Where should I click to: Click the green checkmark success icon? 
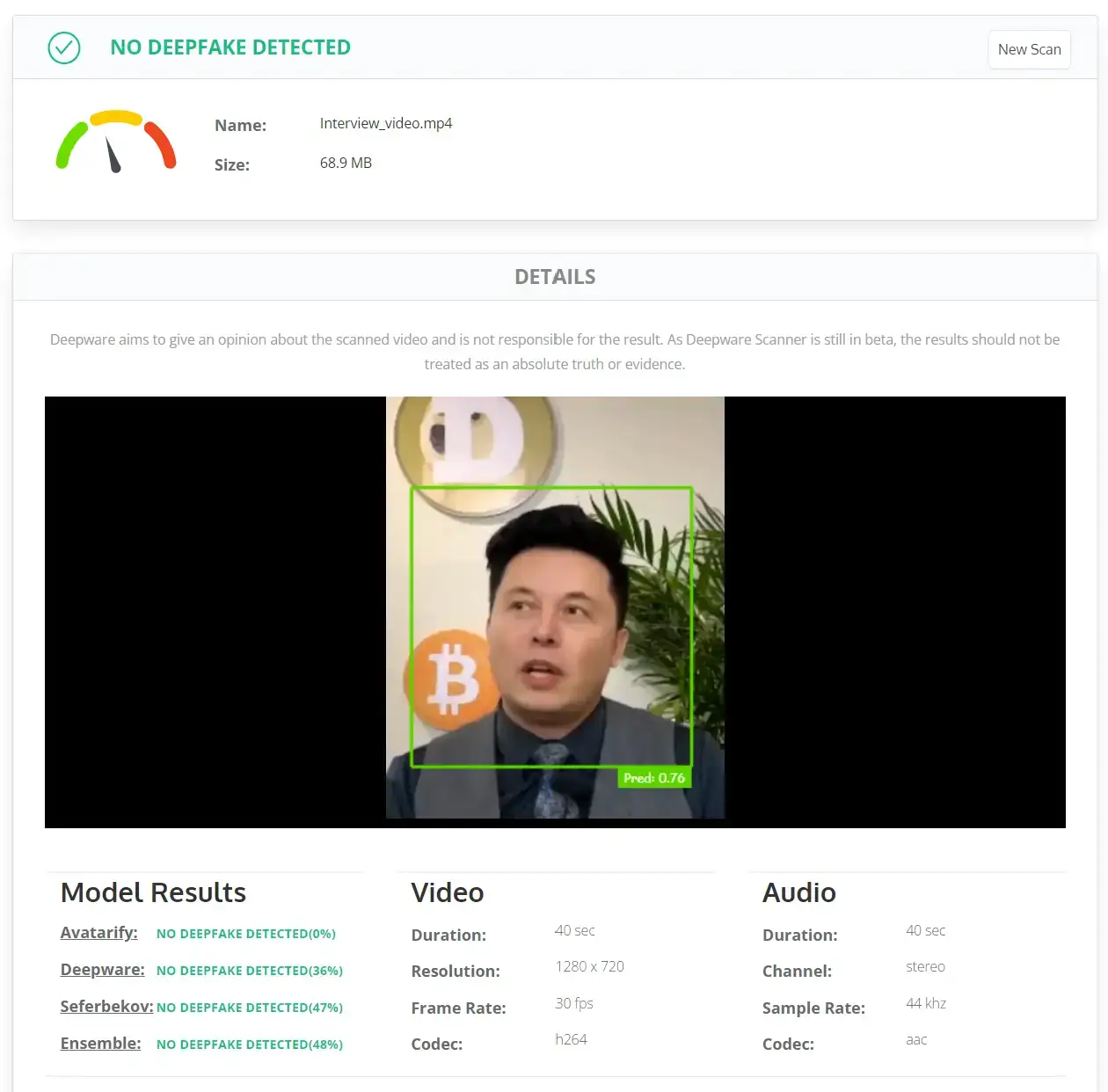point(63,48)
